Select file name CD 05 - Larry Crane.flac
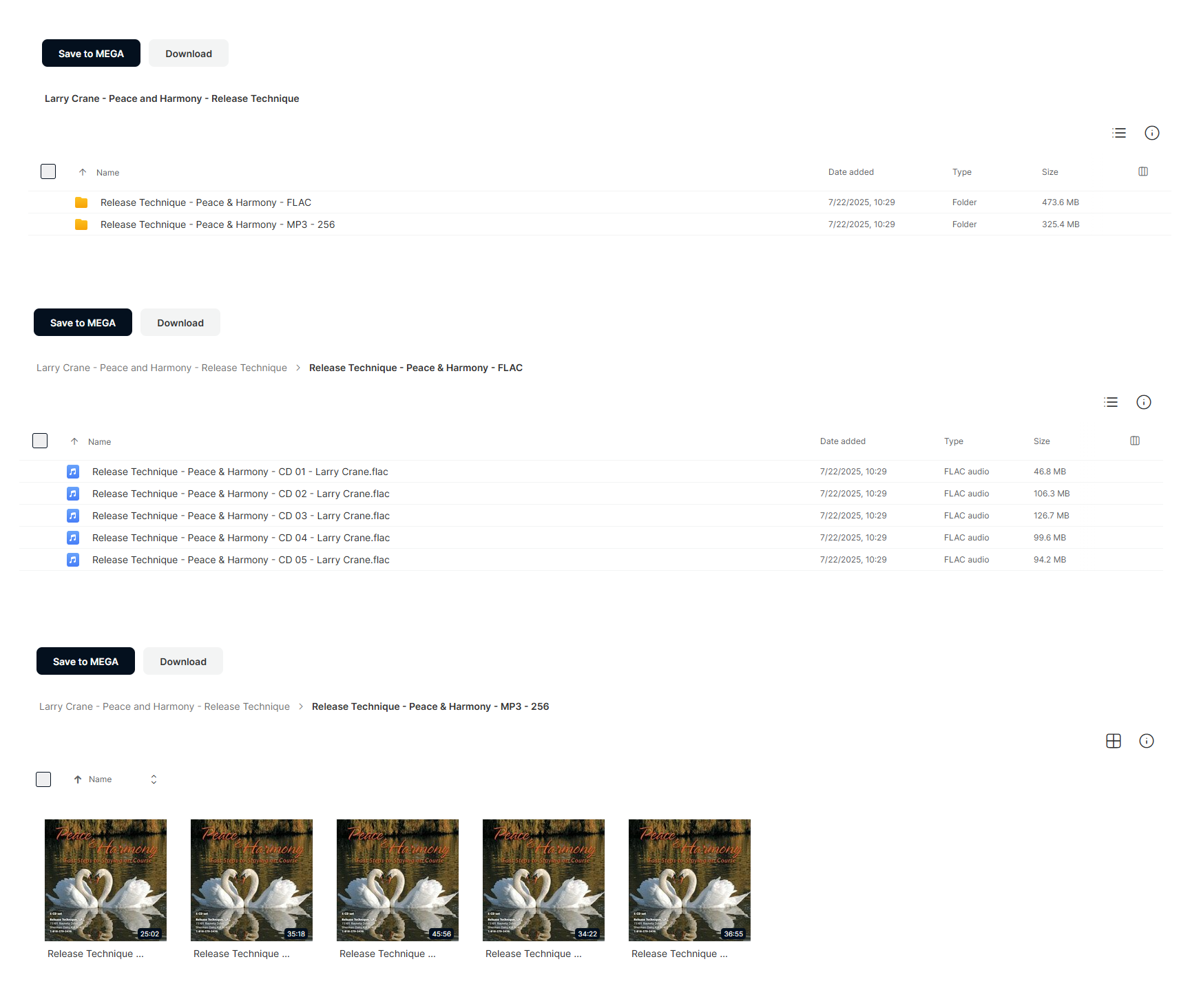Viewport: 1201px width, 1008px height. click(x=241, y=560)
